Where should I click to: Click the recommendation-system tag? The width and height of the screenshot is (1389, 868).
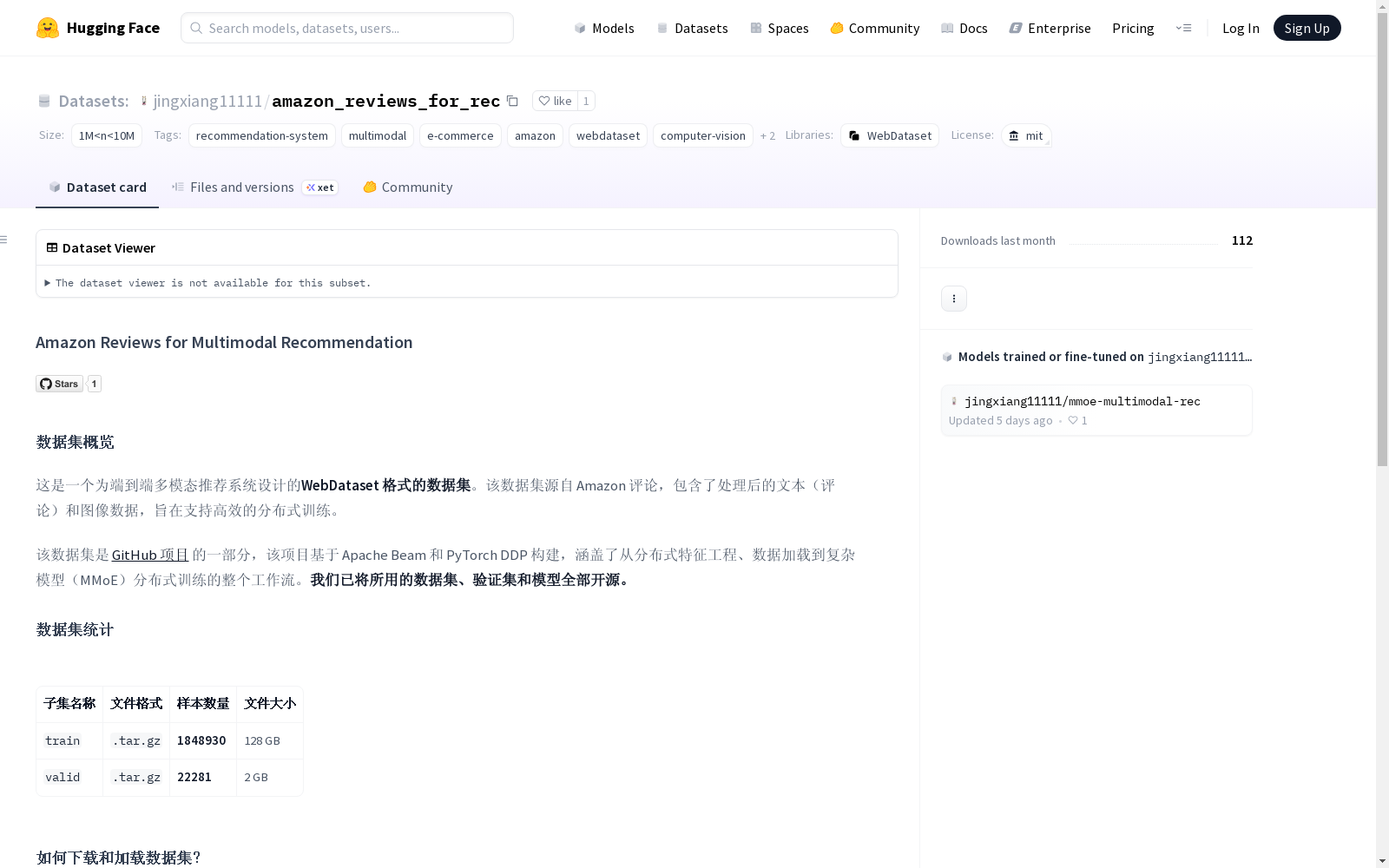[262, 135]
